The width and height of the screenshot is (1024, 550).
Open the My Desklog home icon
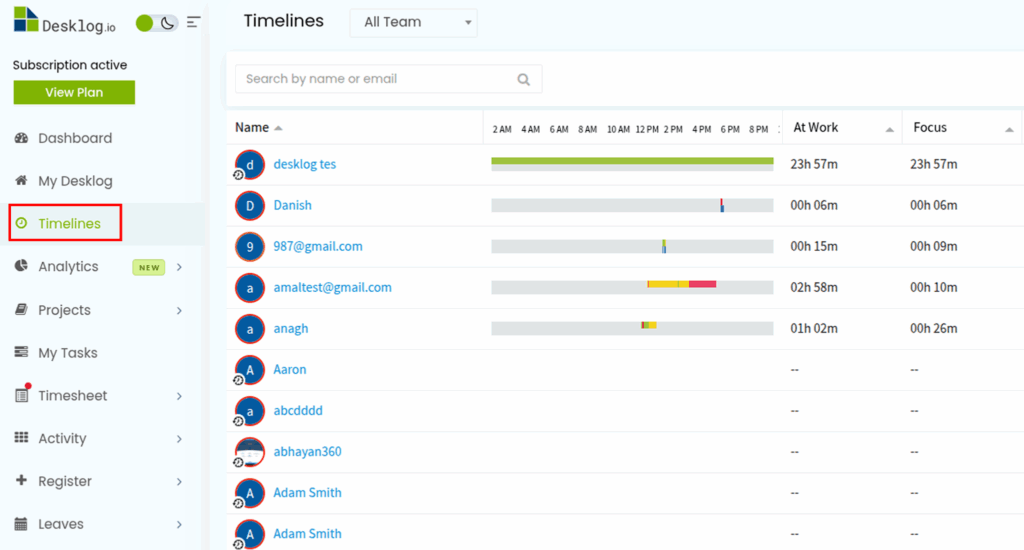[x=21, y=181]
